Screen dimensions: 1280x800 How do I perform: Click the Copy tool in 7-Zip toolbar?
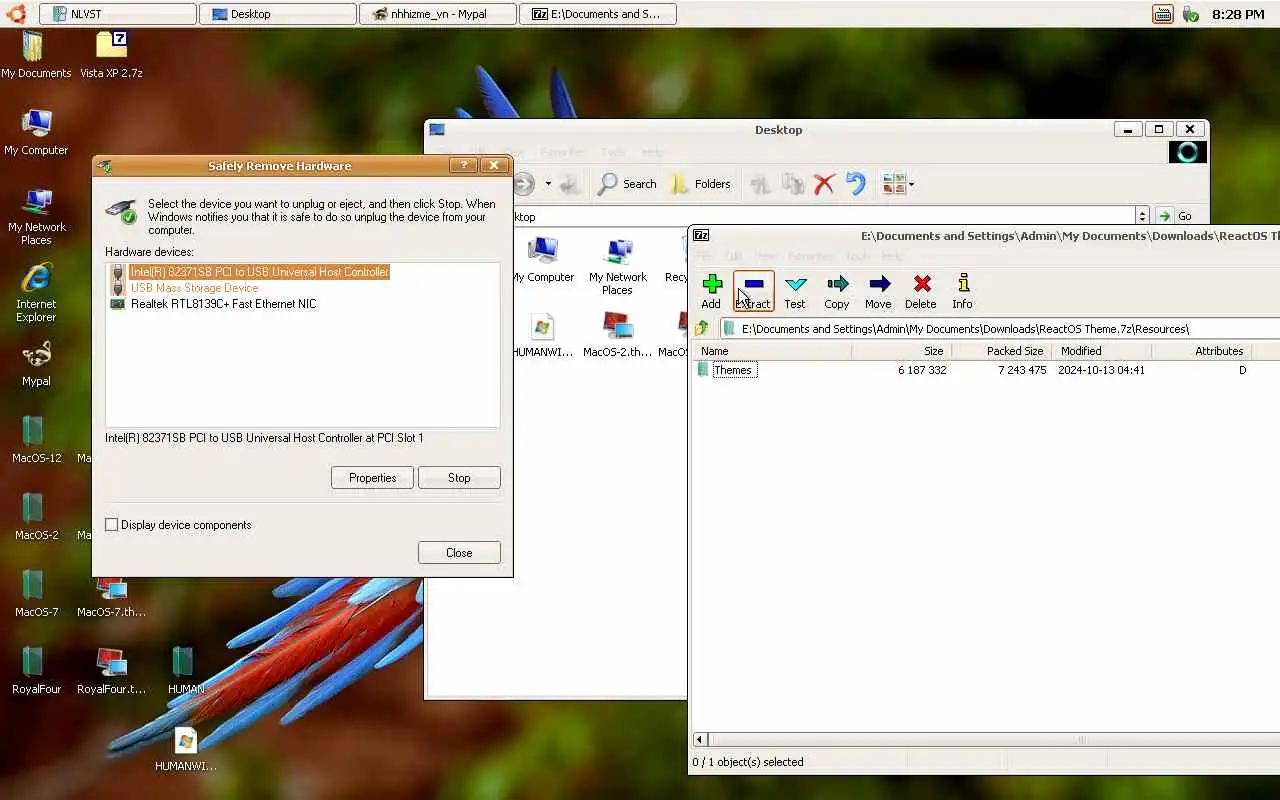837,291
